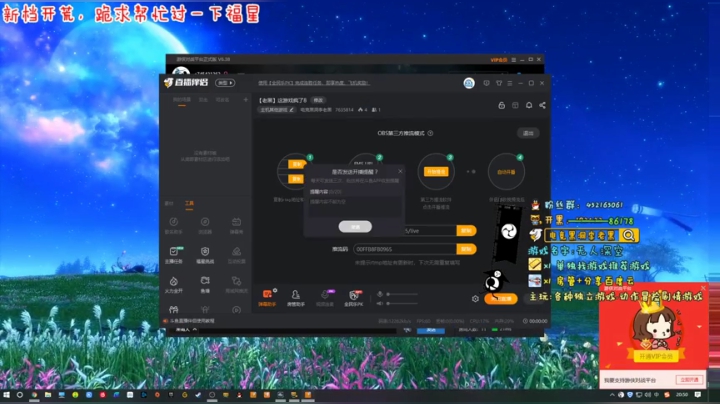Screen dimensions: 720x404
Task: Toggle the lock icon in the room header
Action: [501, 105]
